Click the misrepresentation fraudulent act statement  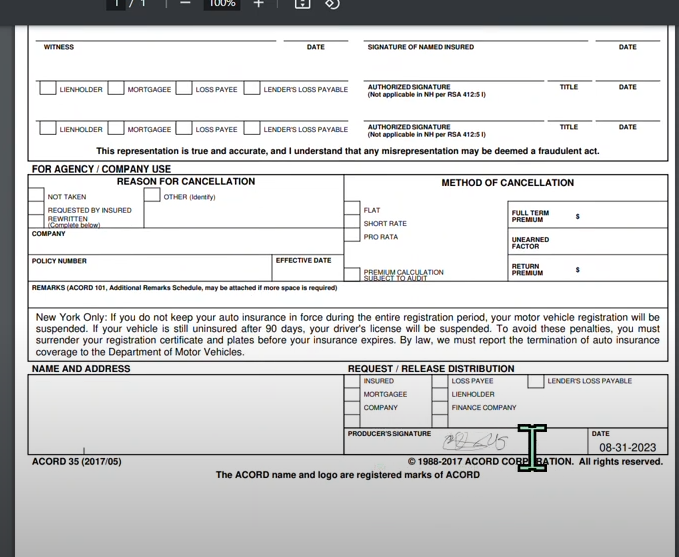[x=348, y=151]
